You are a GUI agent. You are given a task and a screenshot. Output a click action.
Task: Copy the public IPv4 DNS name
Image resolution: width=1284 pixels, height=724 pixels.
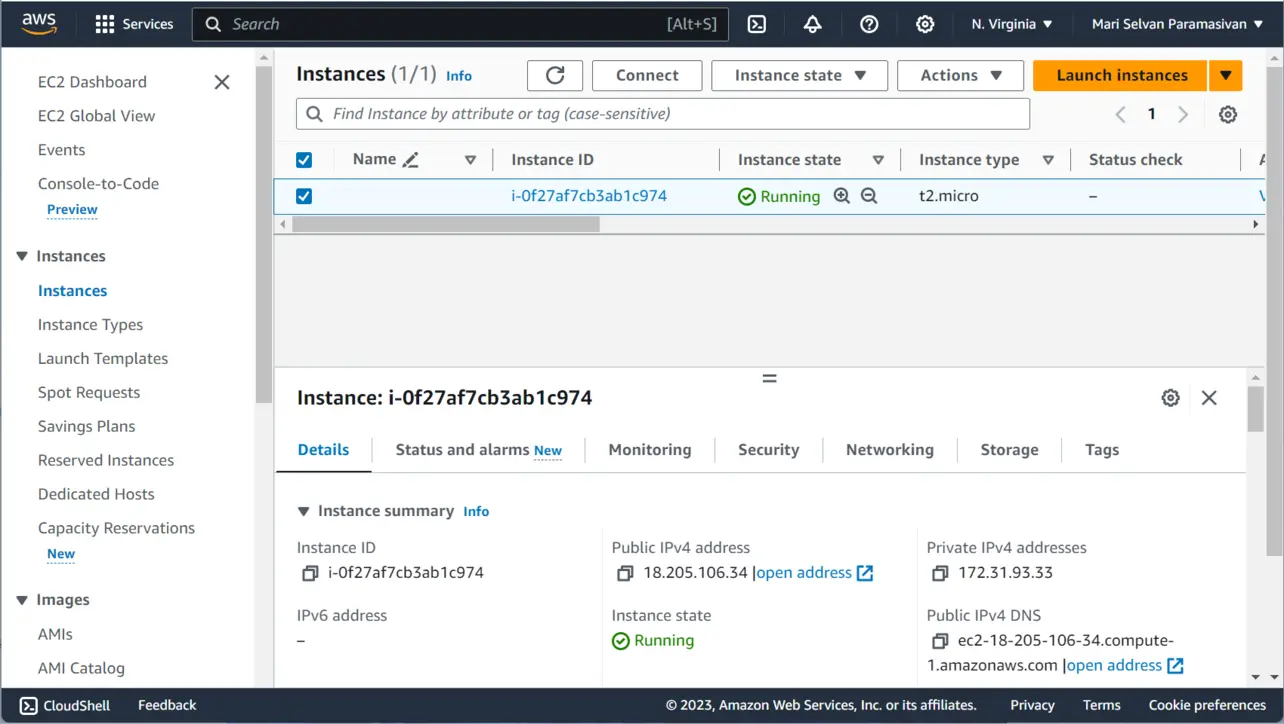click(x=940, y=641)
